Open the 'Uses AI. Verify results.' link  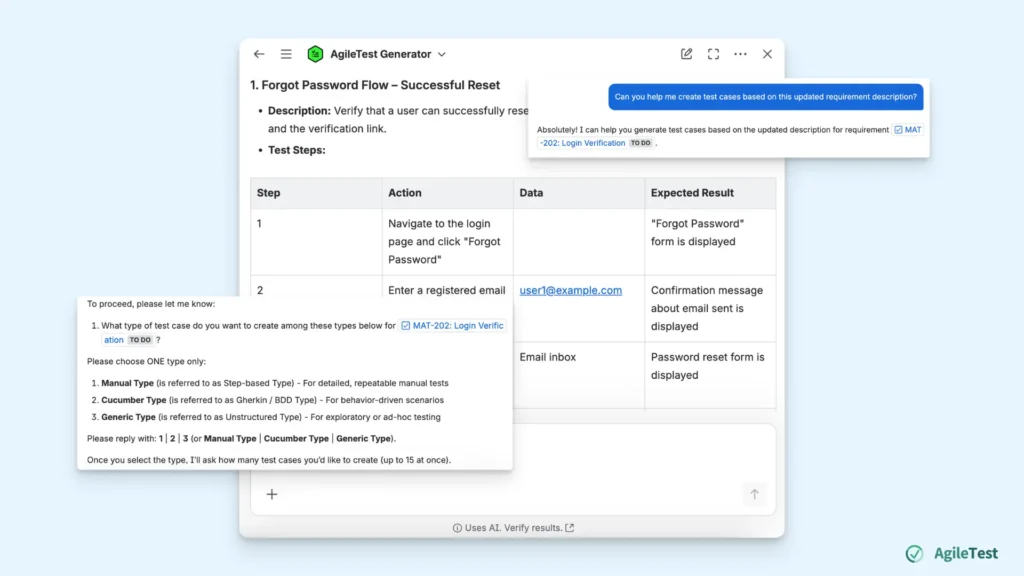click(x=513, y=528)
